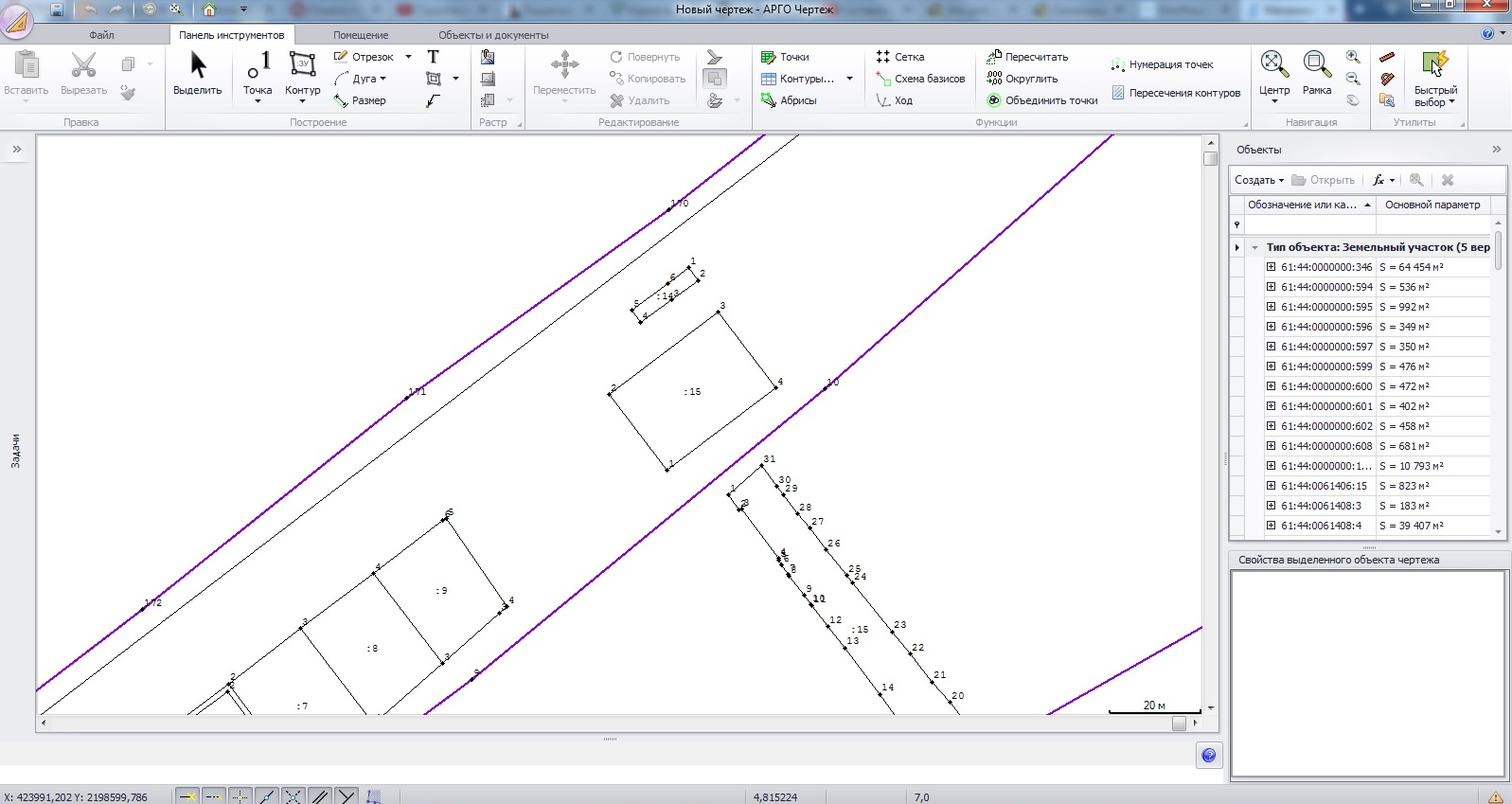This screenshot has height=804, width=1512.
Task: Switch to the Помещение ribbon tab
Action: click(361, 35)
